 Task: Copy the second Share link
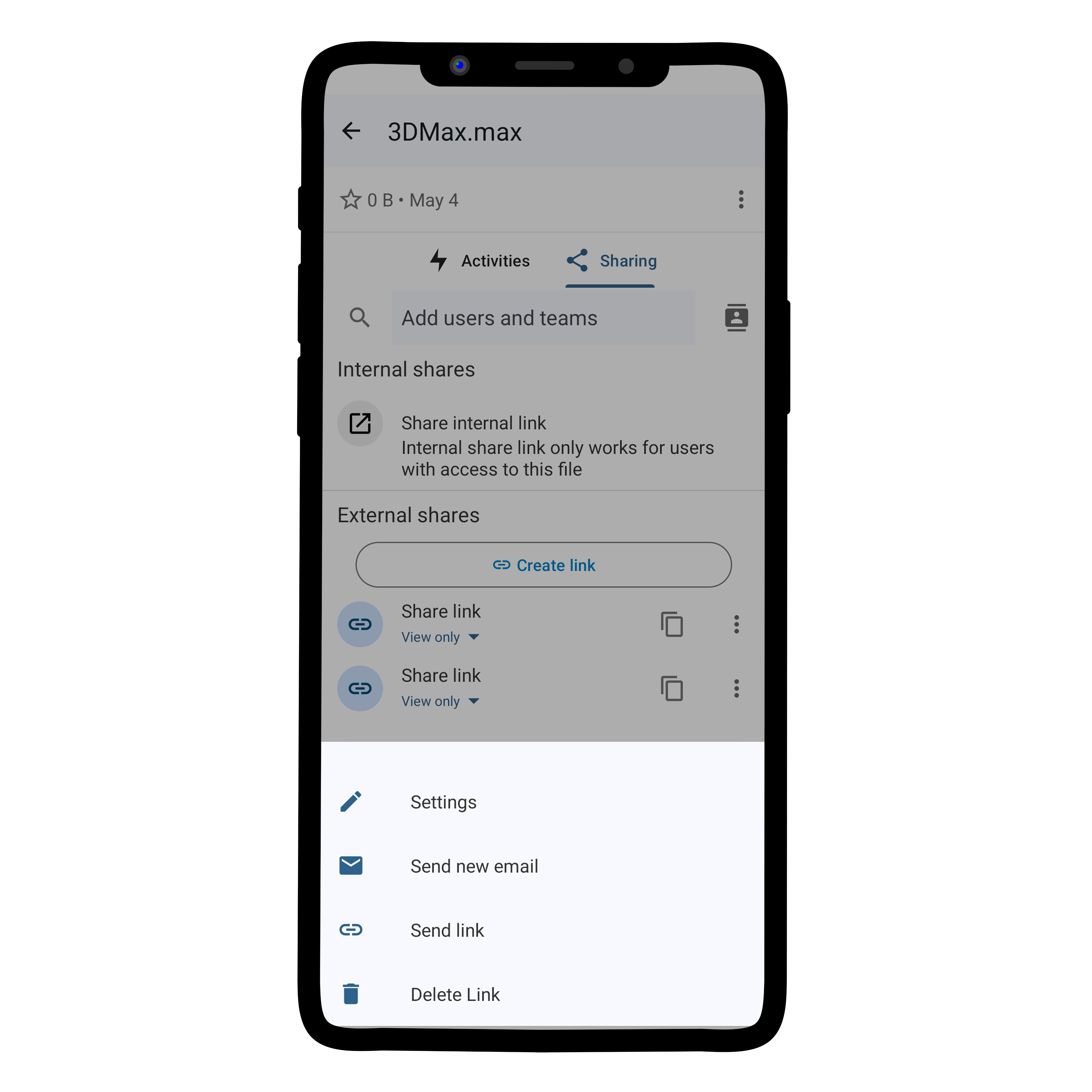pos(672,688)
